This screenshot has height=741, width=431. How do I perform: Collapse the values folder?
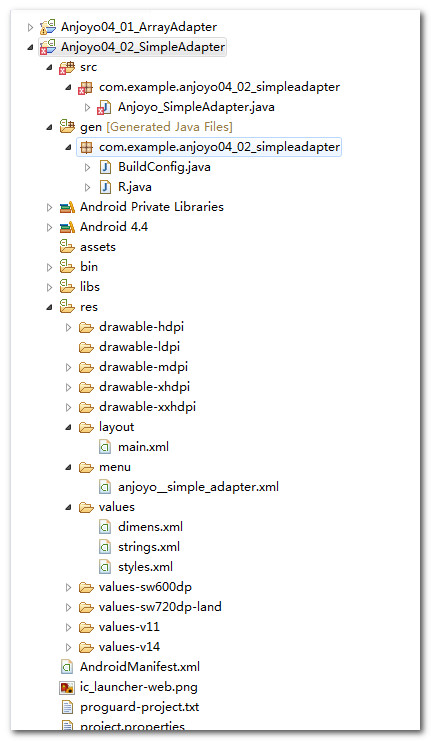[69, 508]
